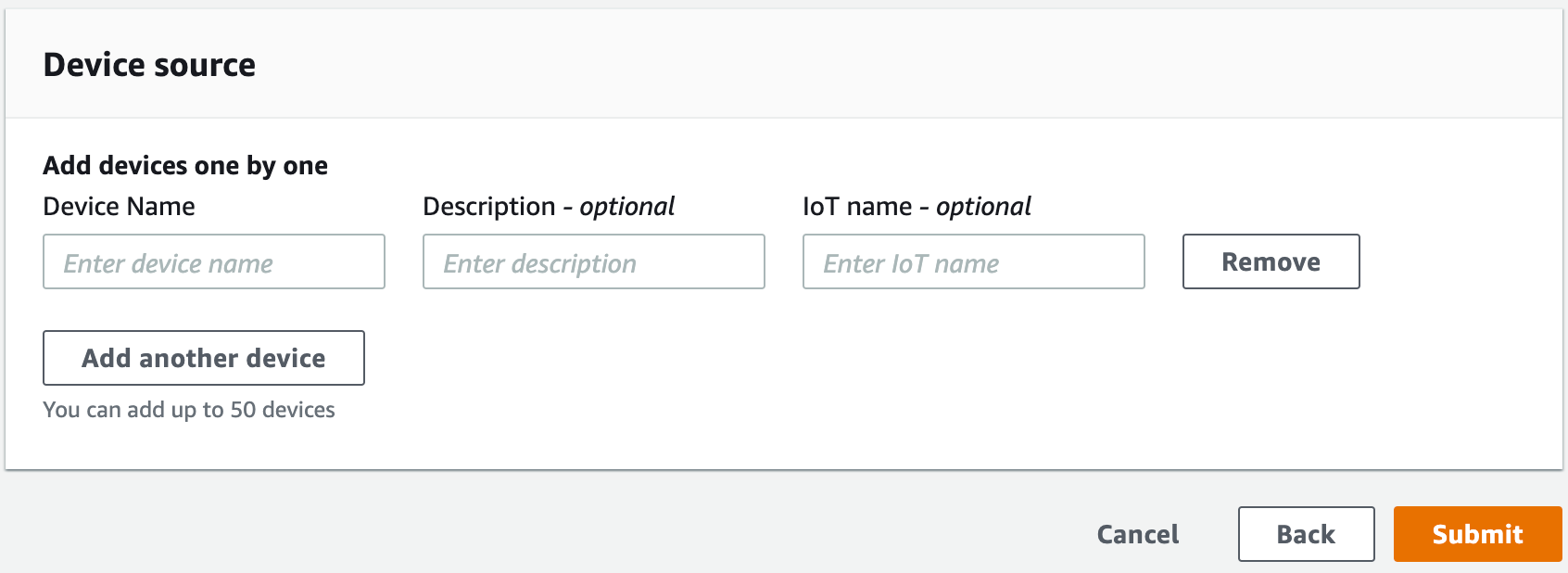The image size is (1568, 573).
Task: Focus the optional IoT name input
Action: [974, 262]
